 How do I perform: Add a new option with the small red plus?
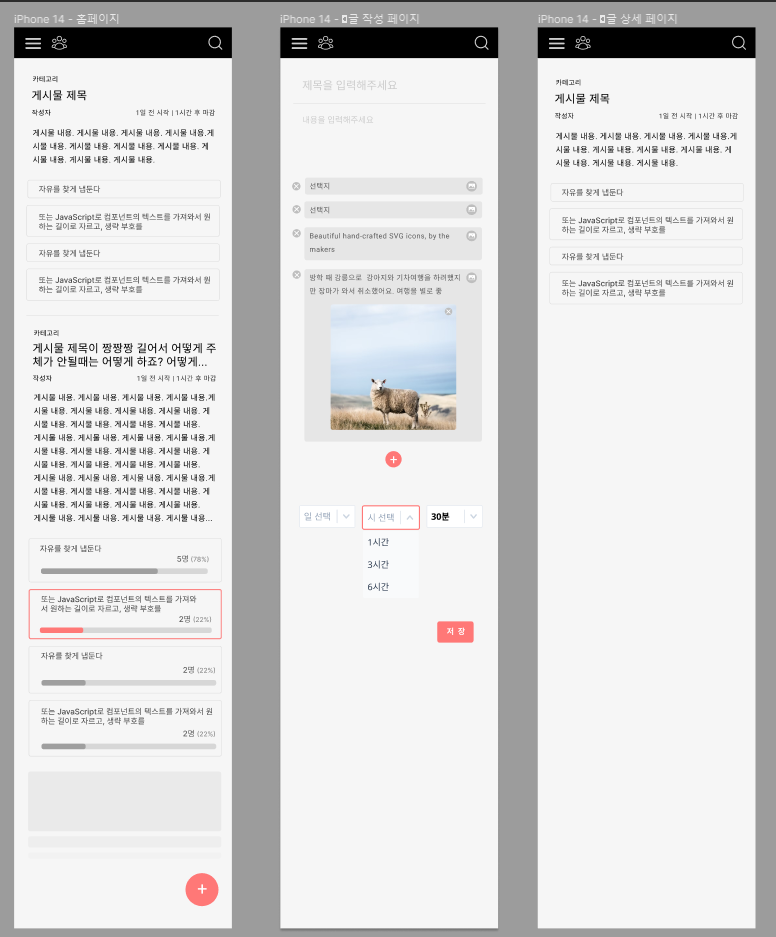tap(393, 460)
